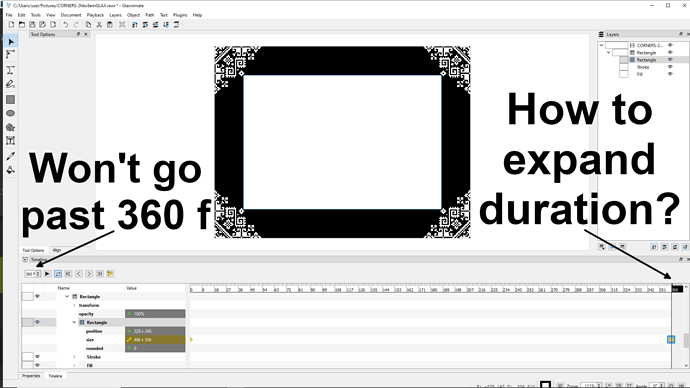The image size is (690, 388).
Task: Collapse the Rectangle group in timeline
Action: pyautogui.click(x=67, y=296)
